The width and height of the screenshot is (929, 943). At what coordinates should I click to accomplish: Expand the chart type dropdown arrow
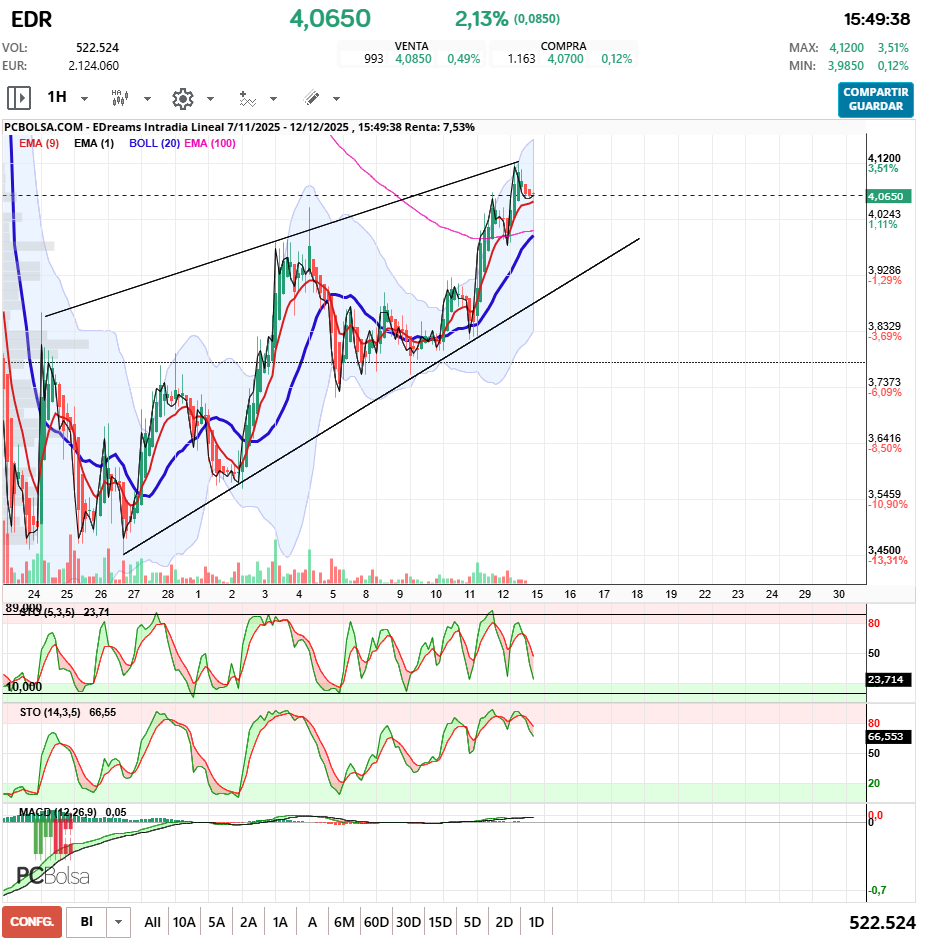(147, 99)
